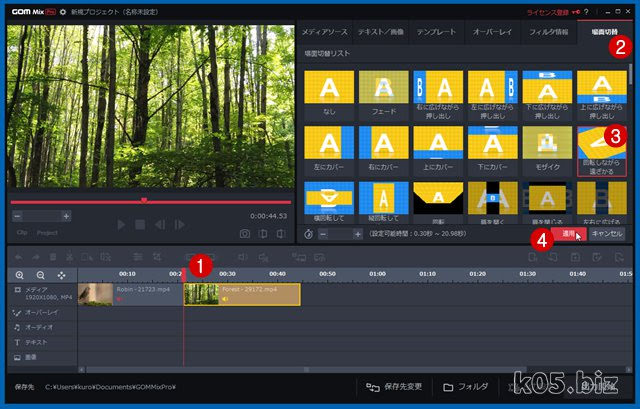Zoom in the preview with plus button
This screenshot has height=409, width=640.
[x=66, y=216]
